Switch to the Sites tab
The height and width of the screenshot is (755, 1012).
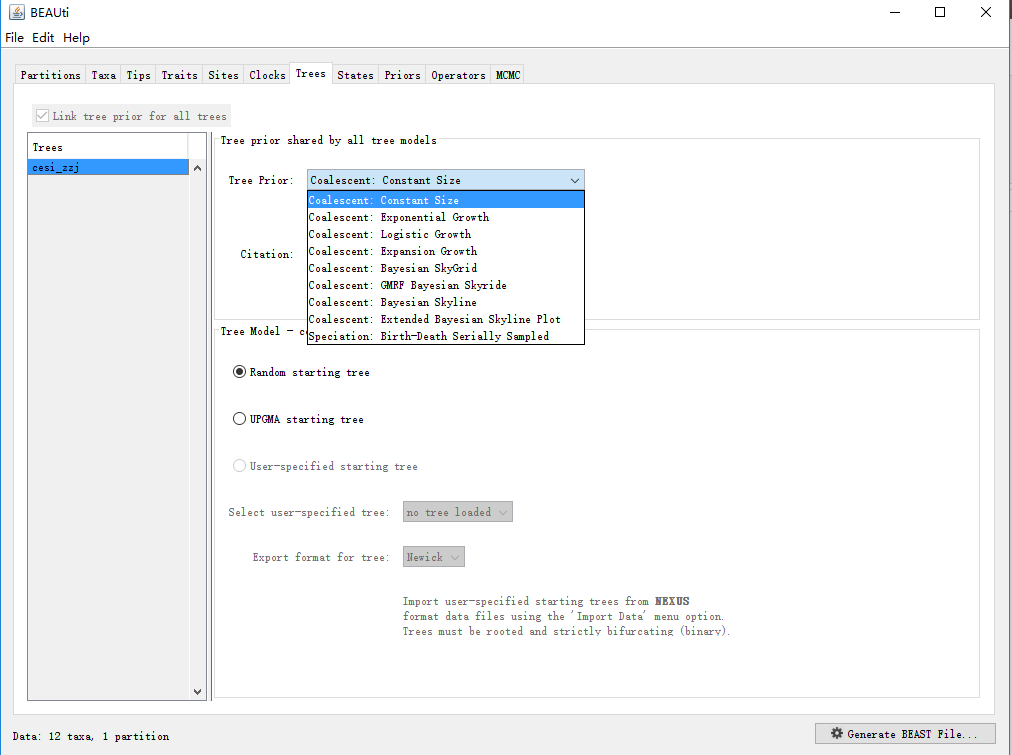coord(223,75)
